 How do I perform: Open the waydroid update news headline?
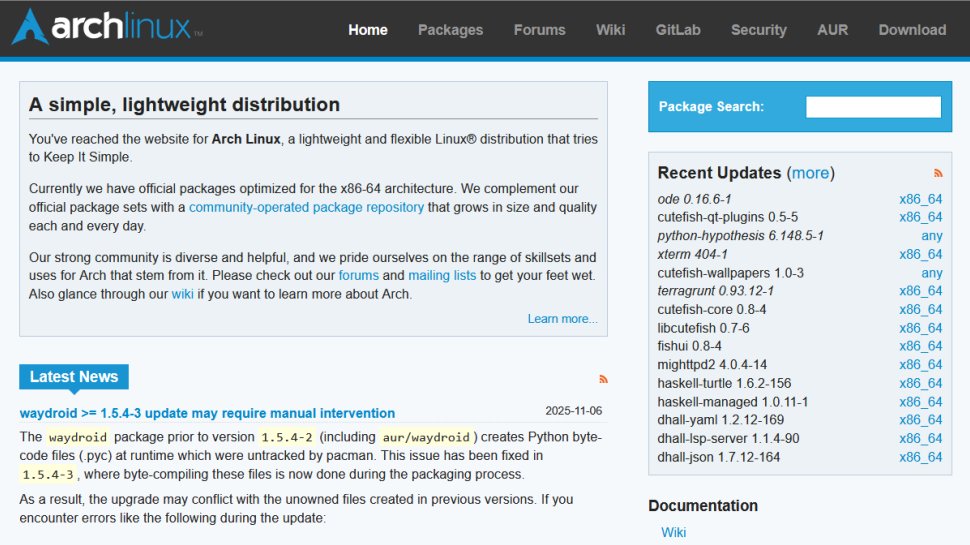coord(207,413)
